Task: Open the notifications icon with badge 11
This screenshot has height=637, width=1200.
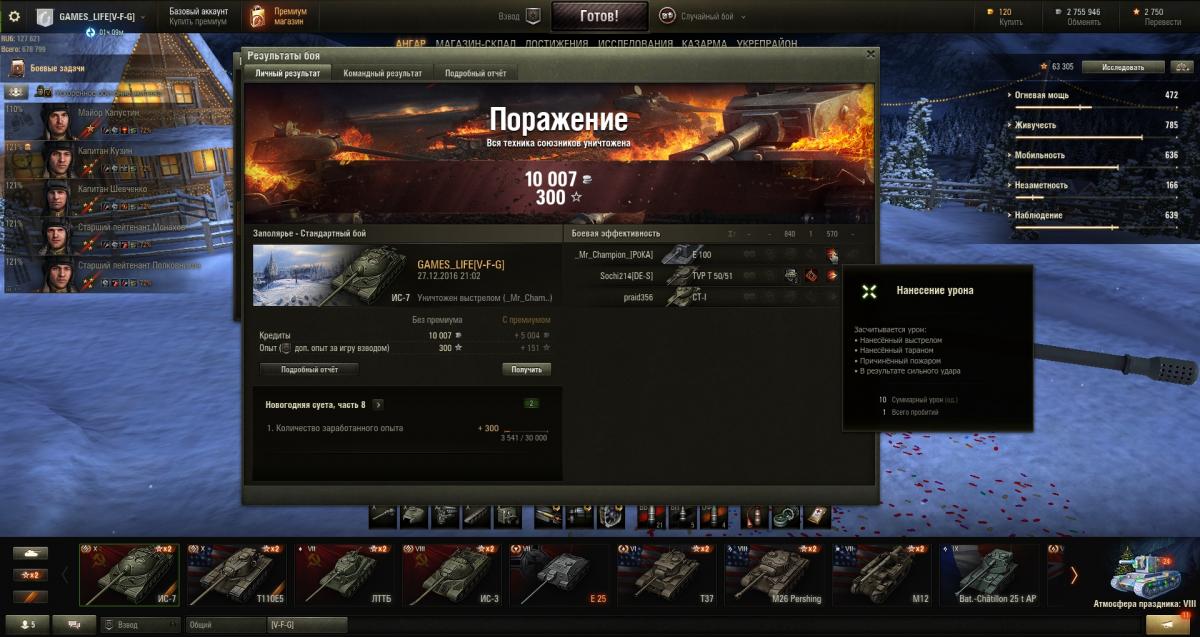Action: pyautogui.click(x=1169, y=623)
